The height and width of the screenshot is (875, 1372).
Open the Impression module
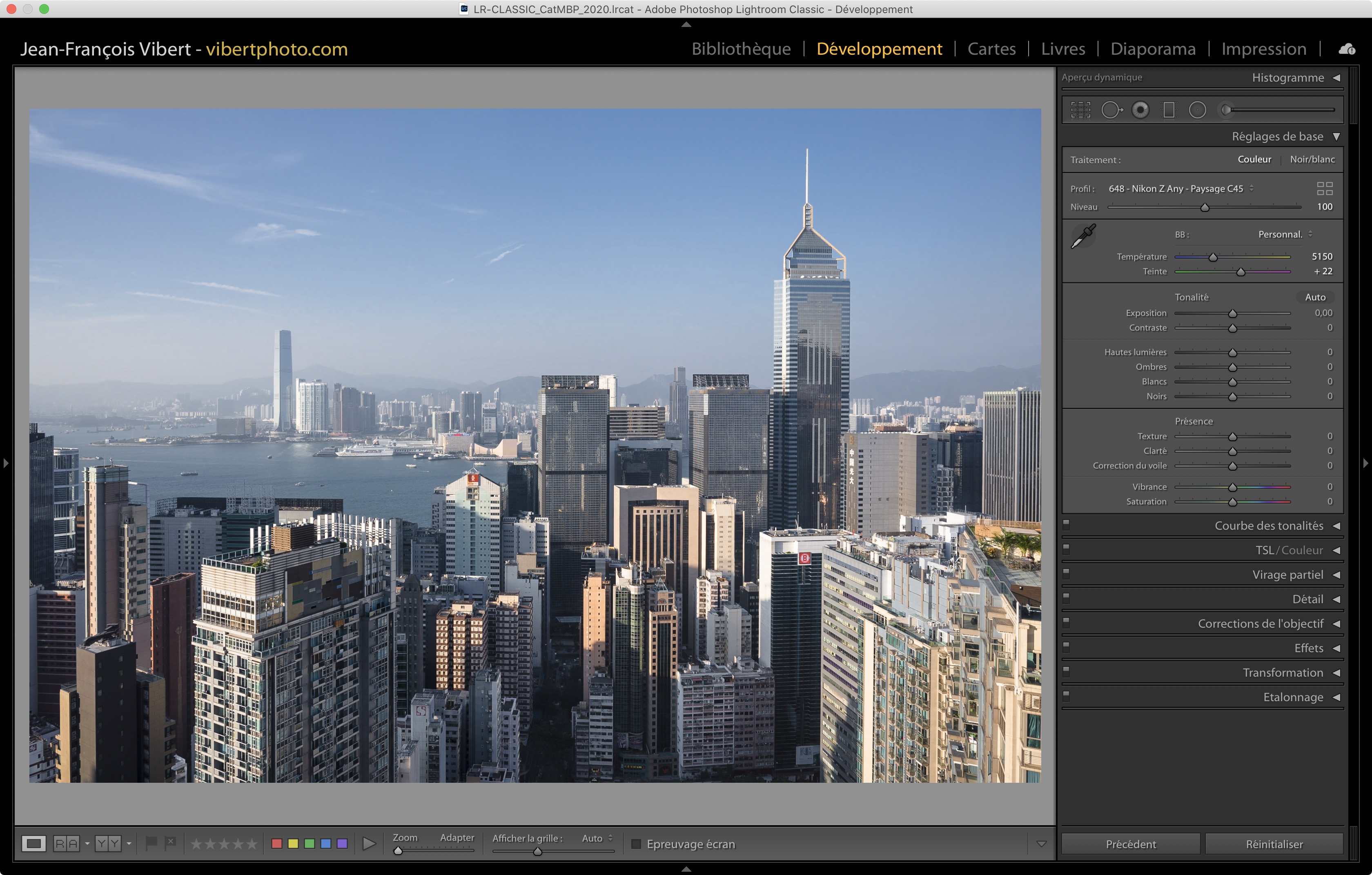(x=1263, y=49)
